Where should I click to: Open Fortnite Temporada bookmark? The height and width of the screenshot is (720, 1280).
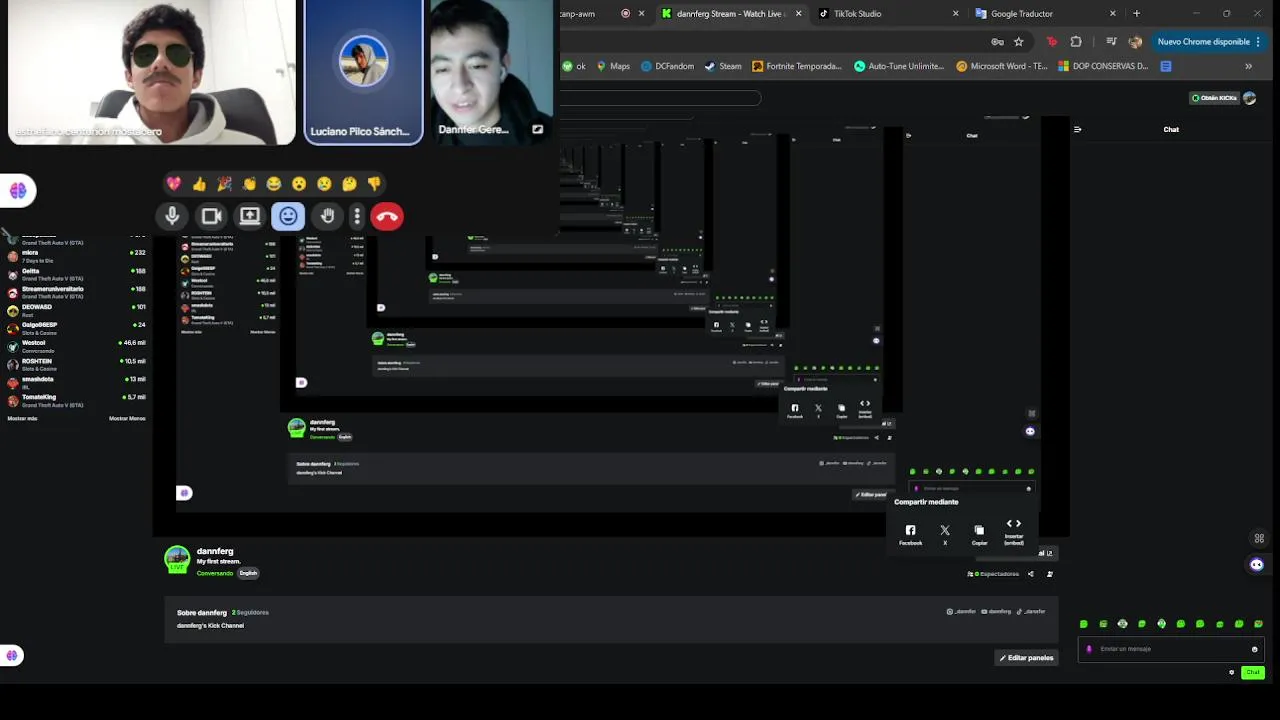[797, 66]
